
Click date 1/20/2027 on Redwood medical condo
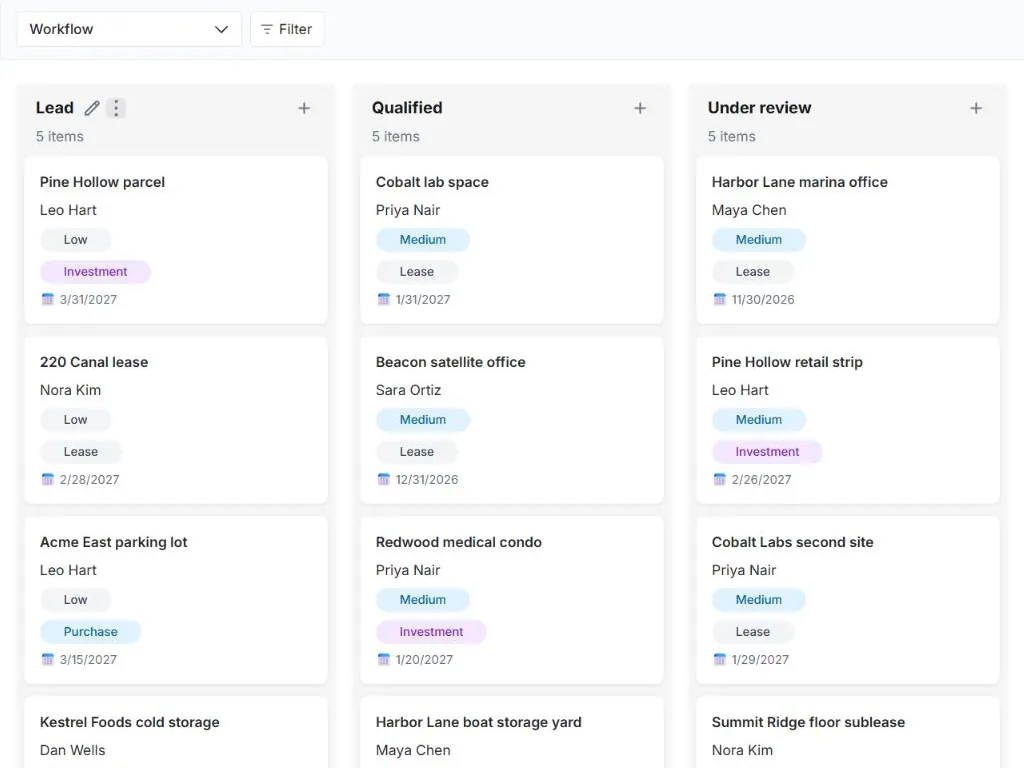424,660
